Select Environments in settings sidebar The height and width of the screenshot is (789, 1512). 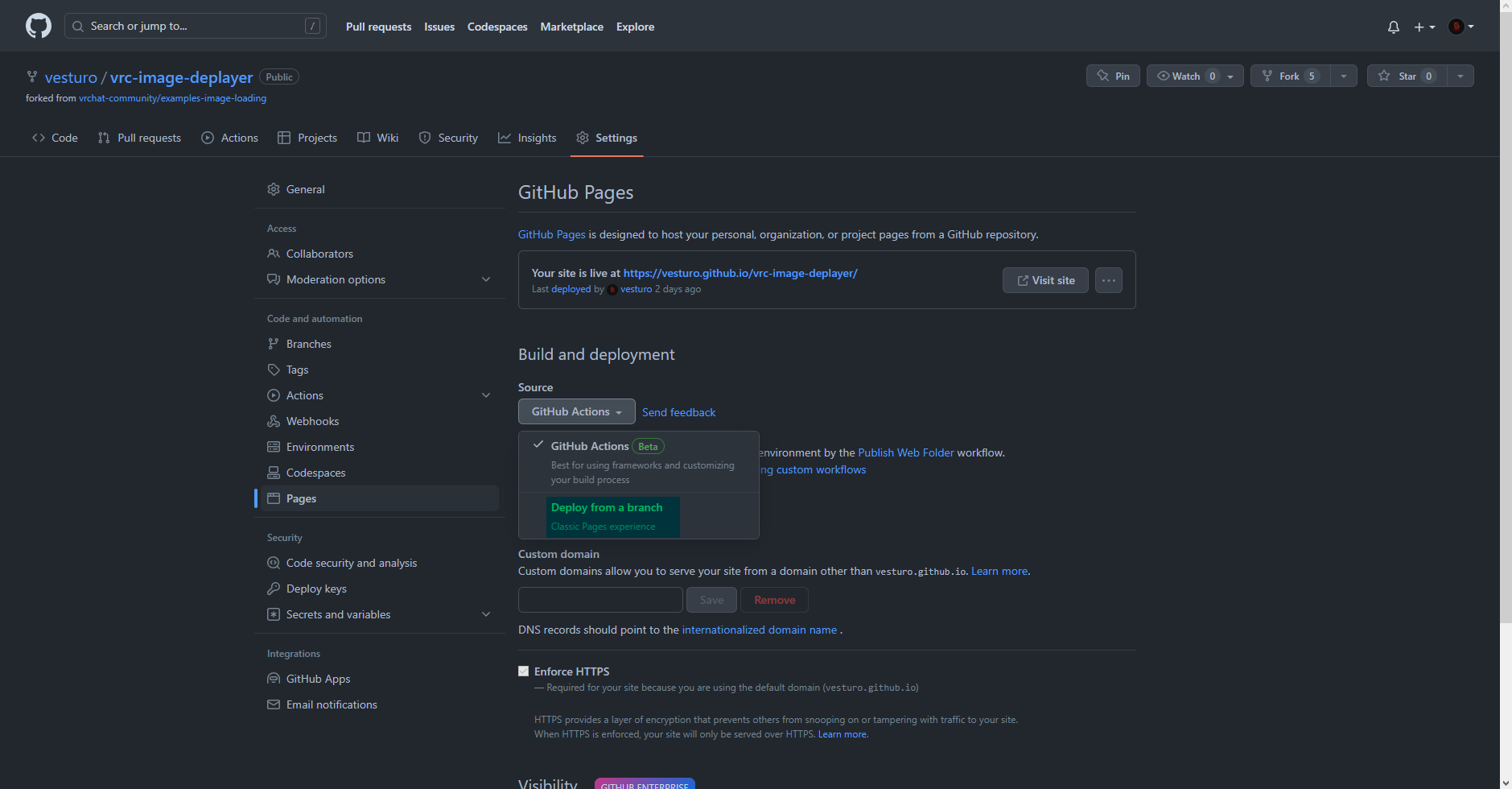click(380, 447)
